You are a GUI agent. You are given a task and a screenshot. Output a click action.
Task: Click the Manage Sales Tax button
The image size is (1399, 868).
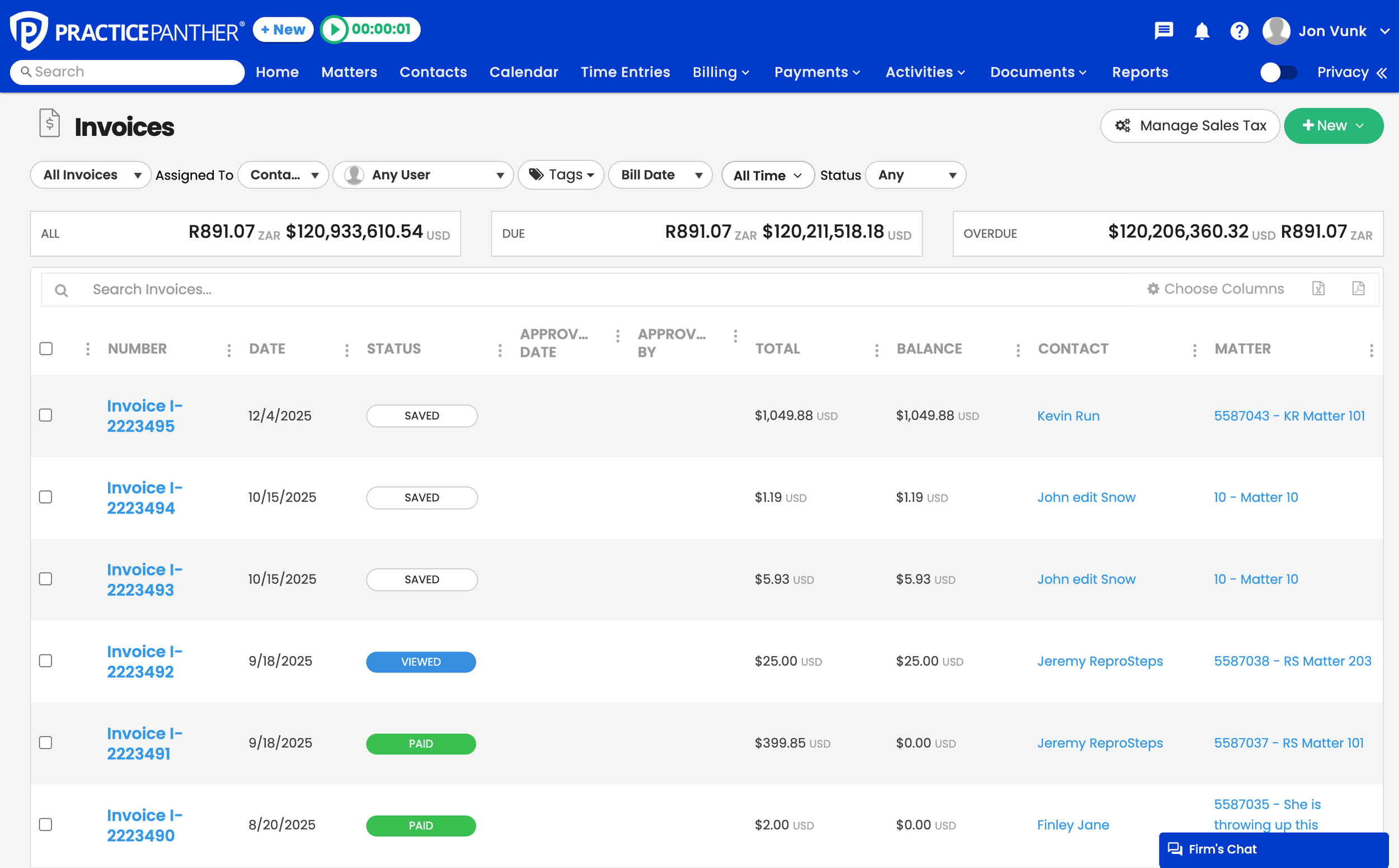(1189, 125)
